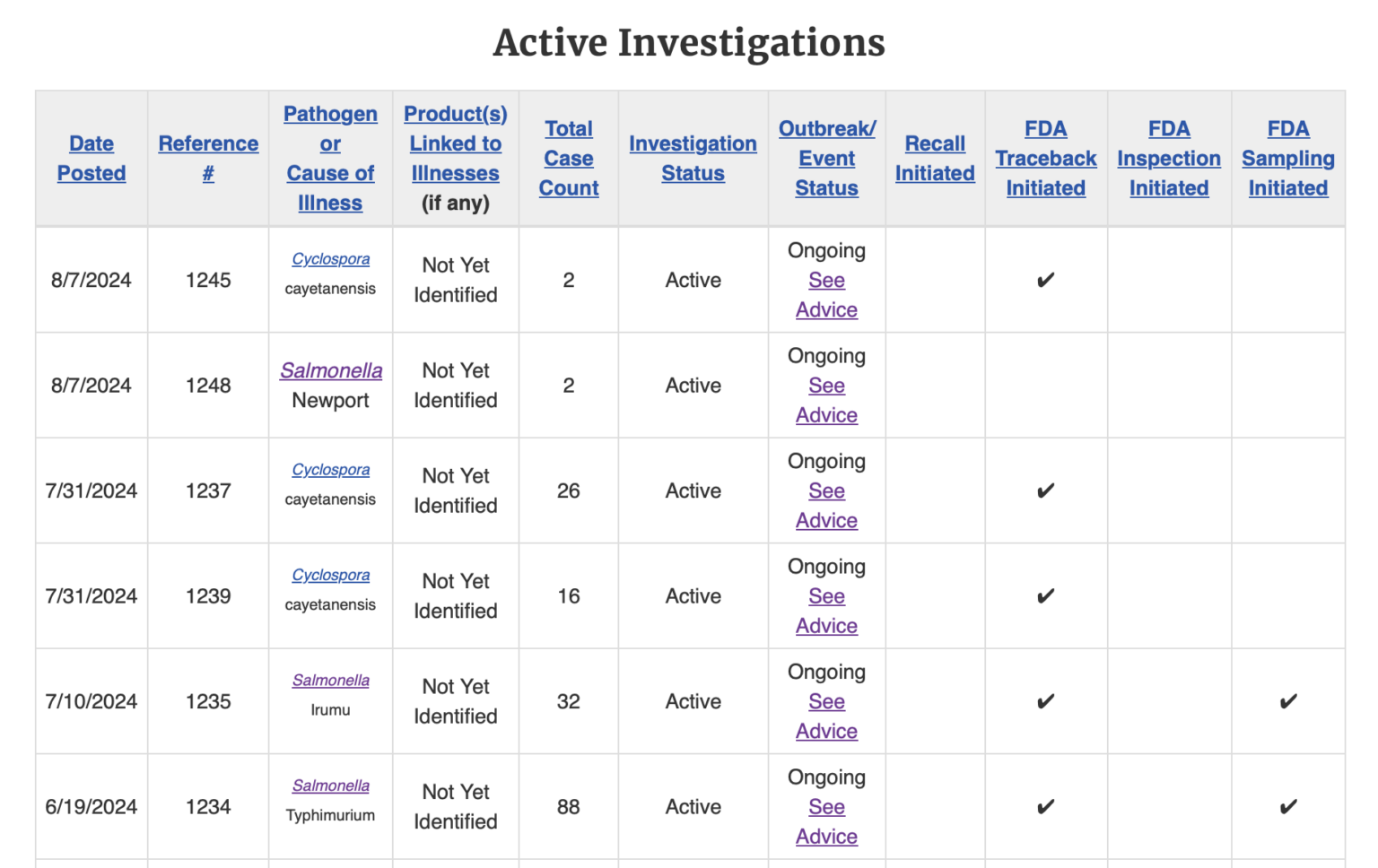The image size is (1378, 868).
Task: Click sampling checkmark in row 1235
Action: (1288, 701)
